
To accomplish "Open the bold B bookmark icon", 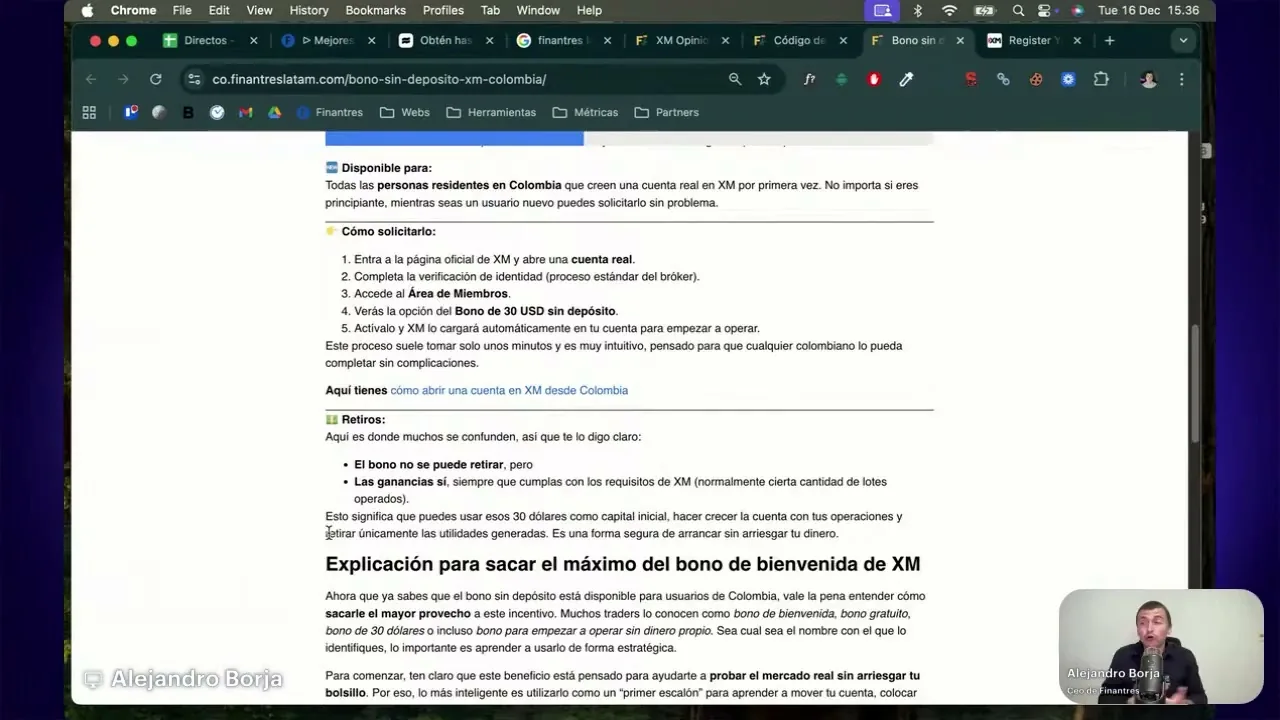I will (x=187, y=112).
